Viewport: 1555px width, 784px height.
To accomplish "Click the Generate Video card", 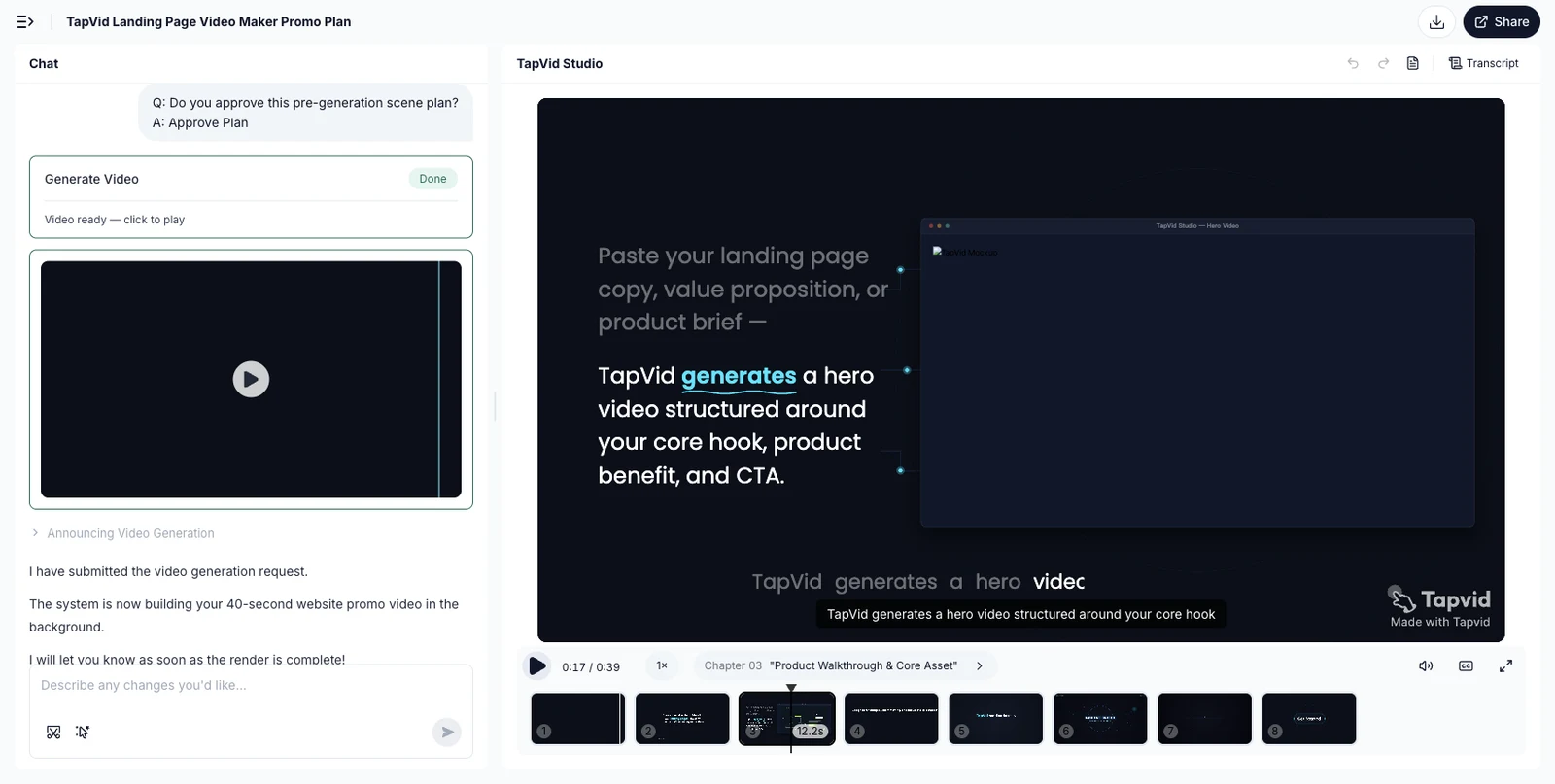I will [251, 197].
